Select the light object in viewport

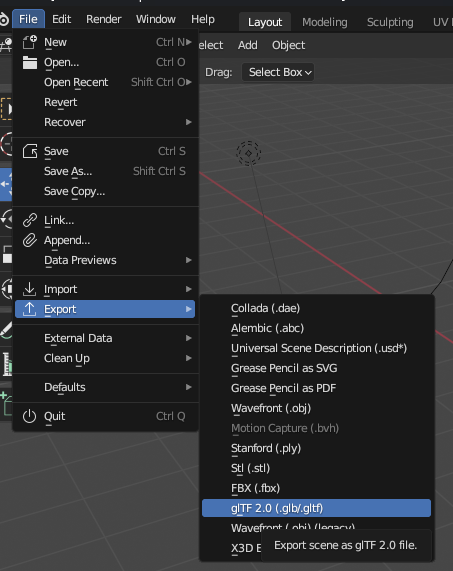point(249,153)
